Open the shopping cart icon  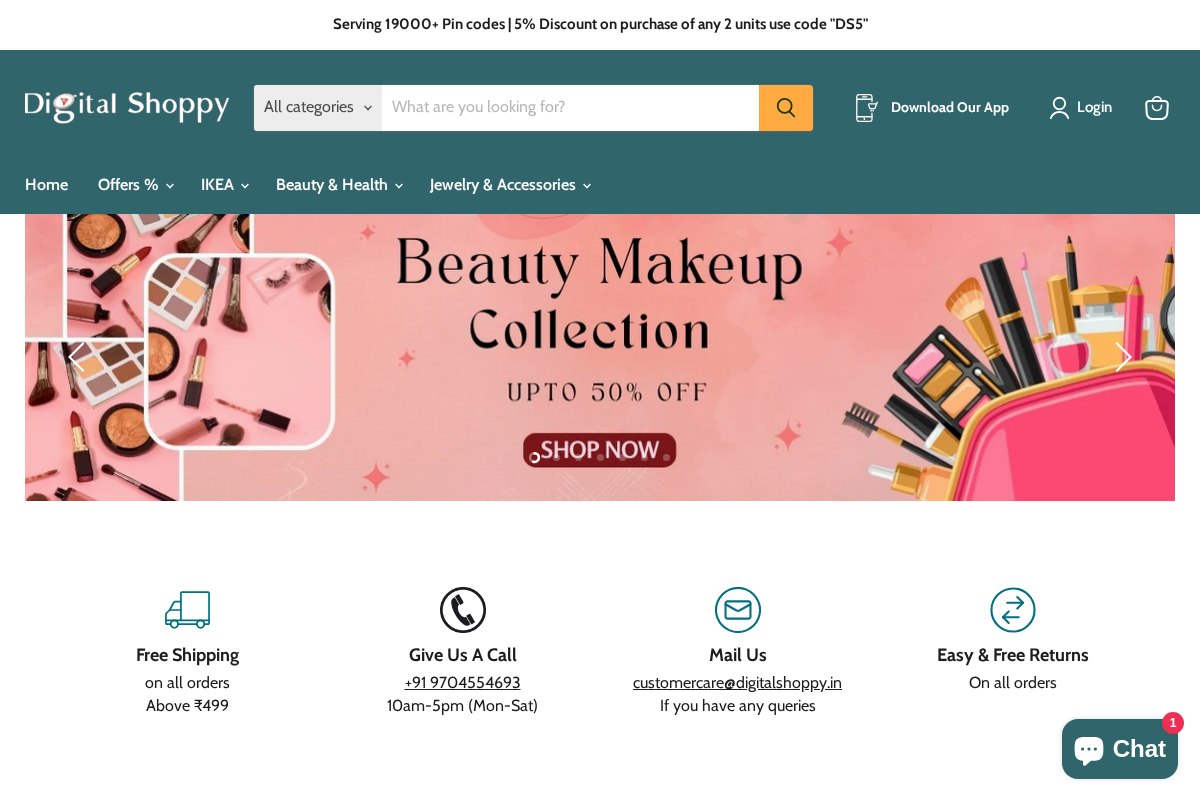[x=1156, y=107]
